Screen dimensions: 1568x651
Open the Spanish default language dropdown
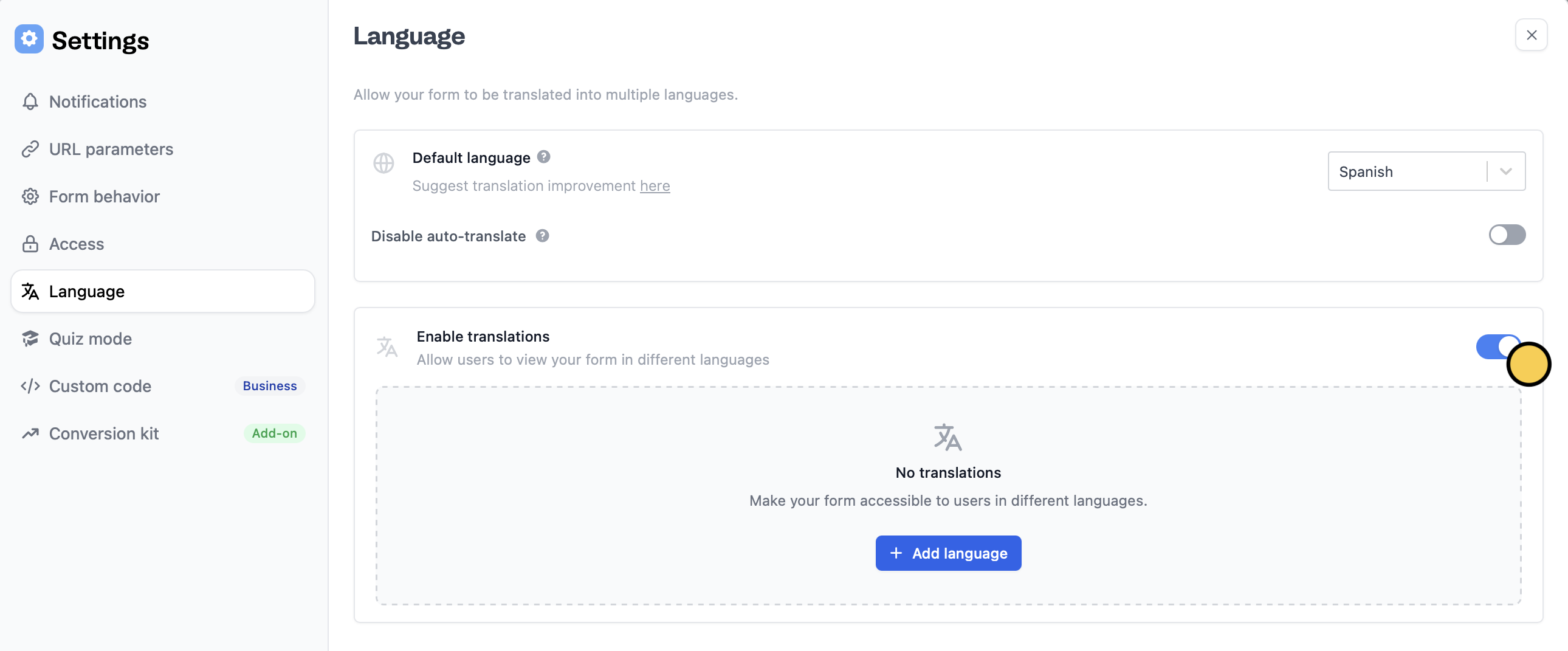tap(1426, 172)
